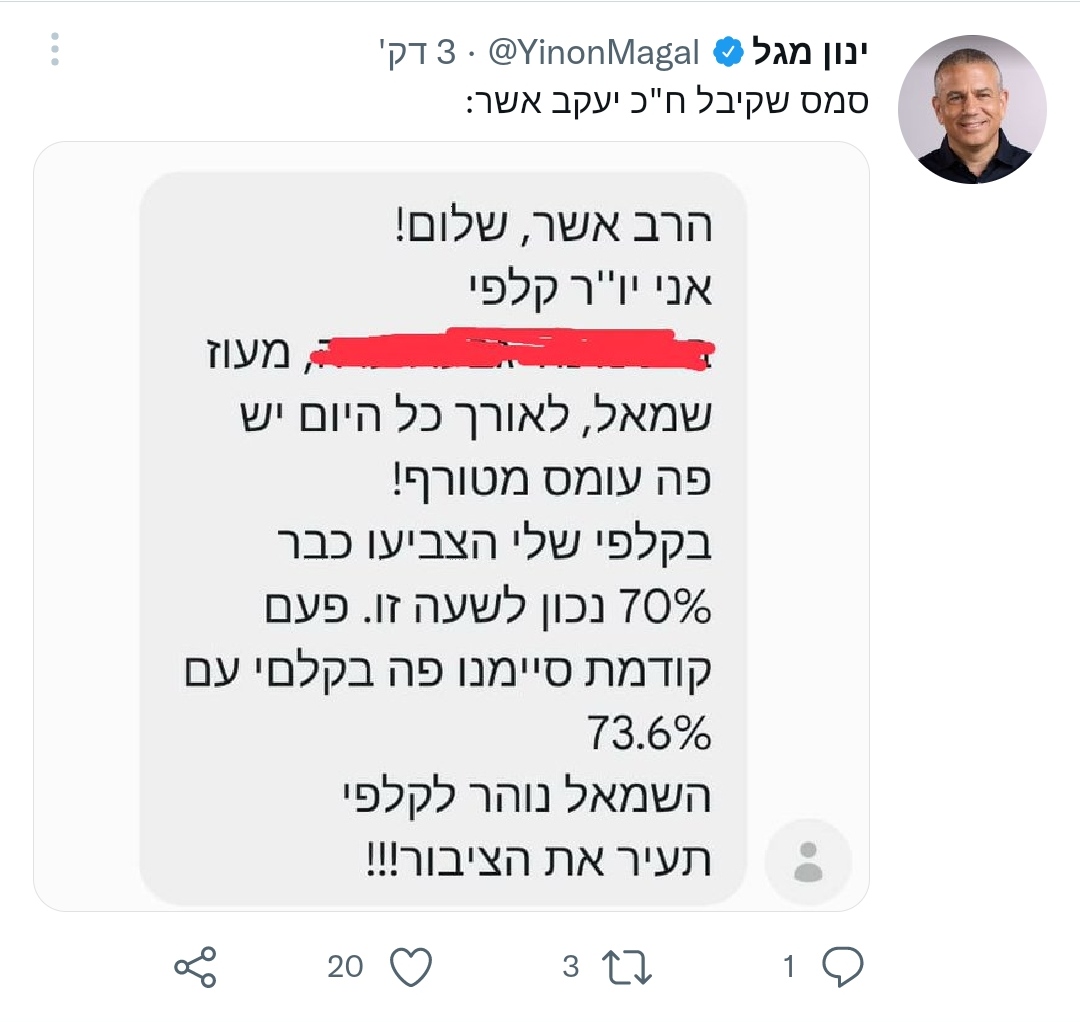This screenshot has height=1022, width=1080.
Task: Click the heart icon to like the tweet
Action: click(410, 967)
